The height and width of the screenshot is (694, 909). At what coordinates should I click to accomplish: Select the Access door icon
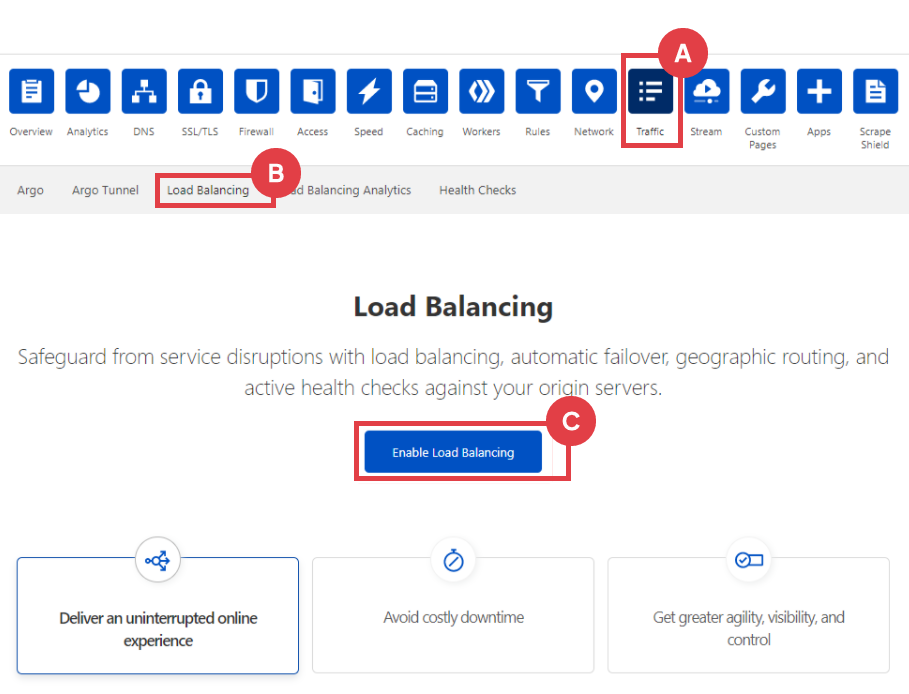[313, 92]
